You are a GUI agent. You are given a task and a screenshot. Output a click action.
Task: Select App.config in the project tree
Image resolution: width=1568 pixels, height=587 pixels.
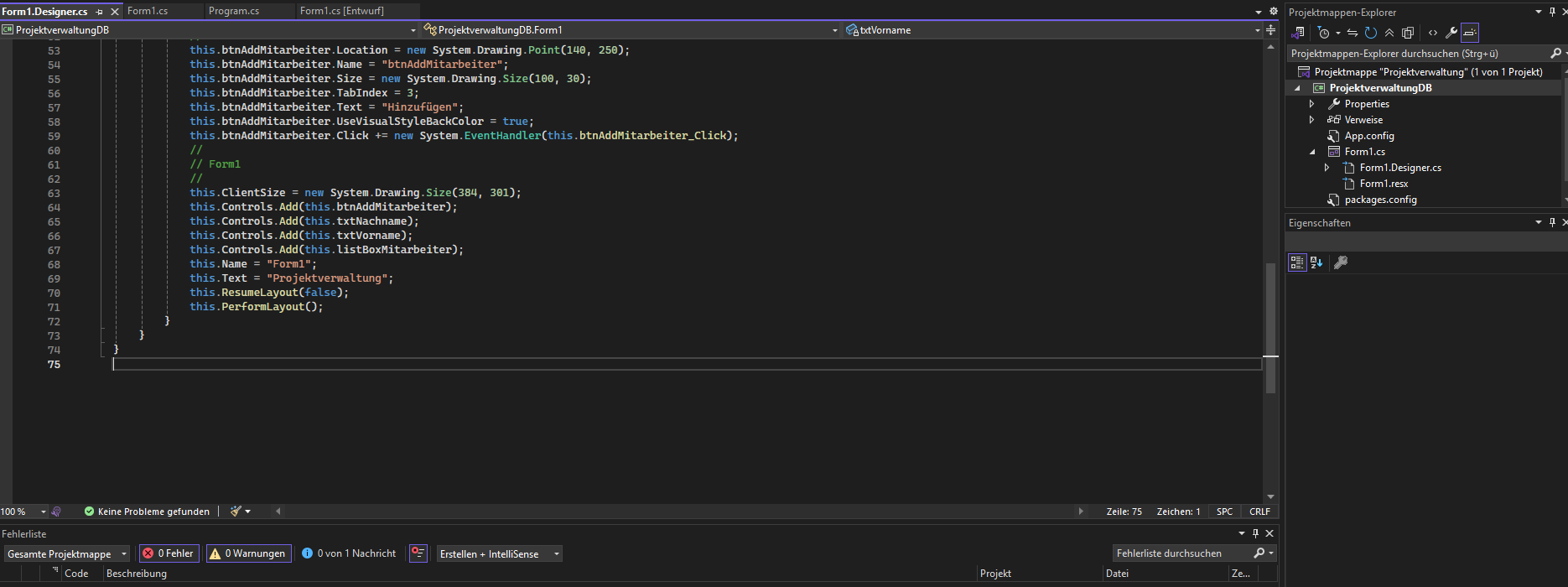(x=1368, y=136)
